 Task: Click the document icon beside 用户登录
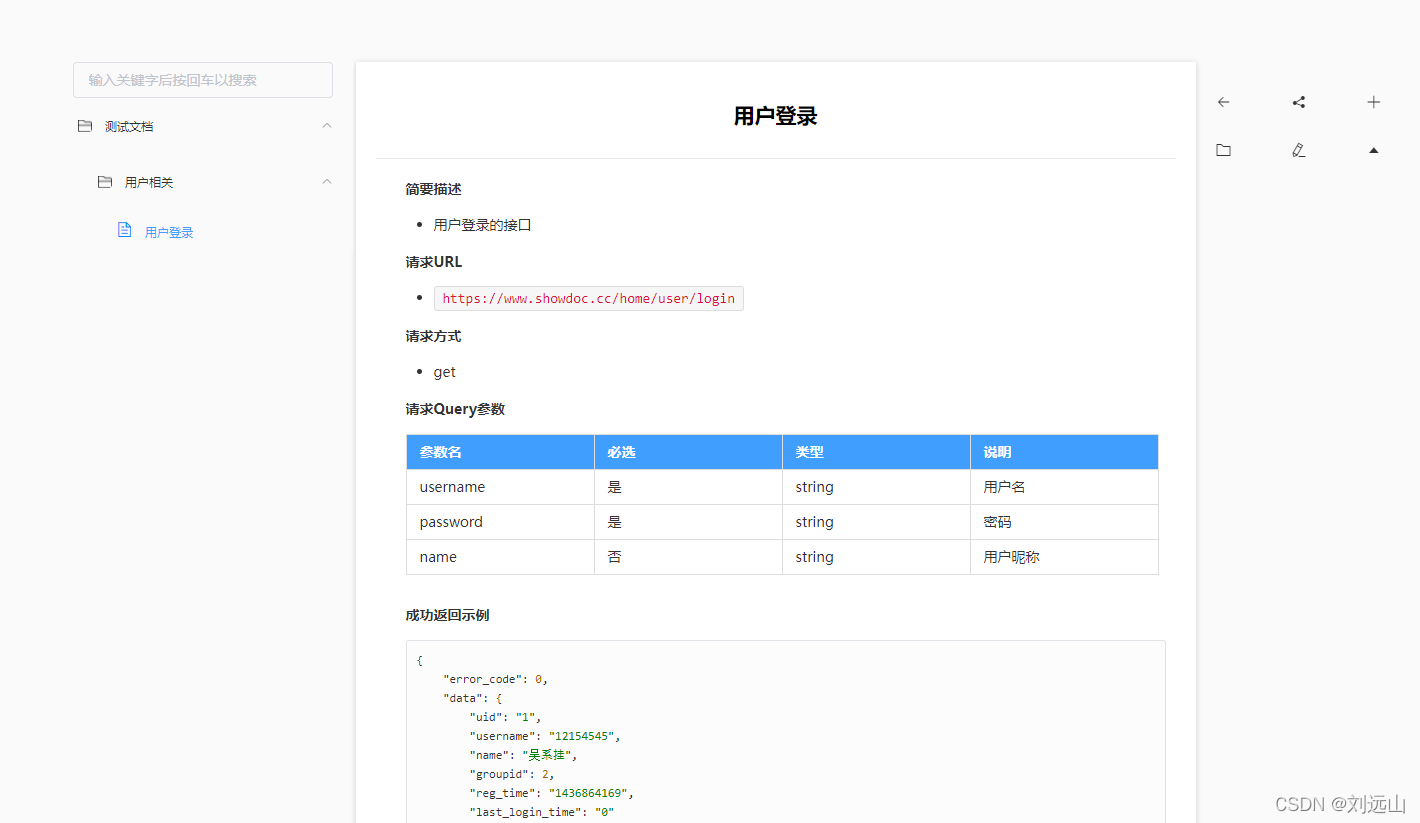[x=125, y=230]
